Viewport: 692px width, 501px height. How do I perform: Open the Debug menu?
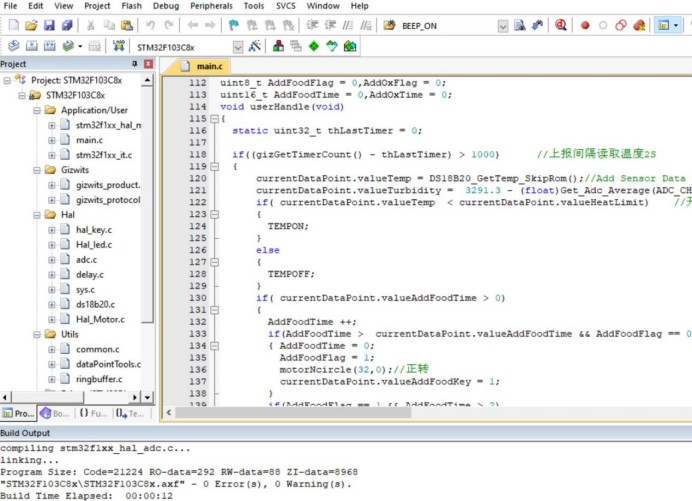click(166, 6)
